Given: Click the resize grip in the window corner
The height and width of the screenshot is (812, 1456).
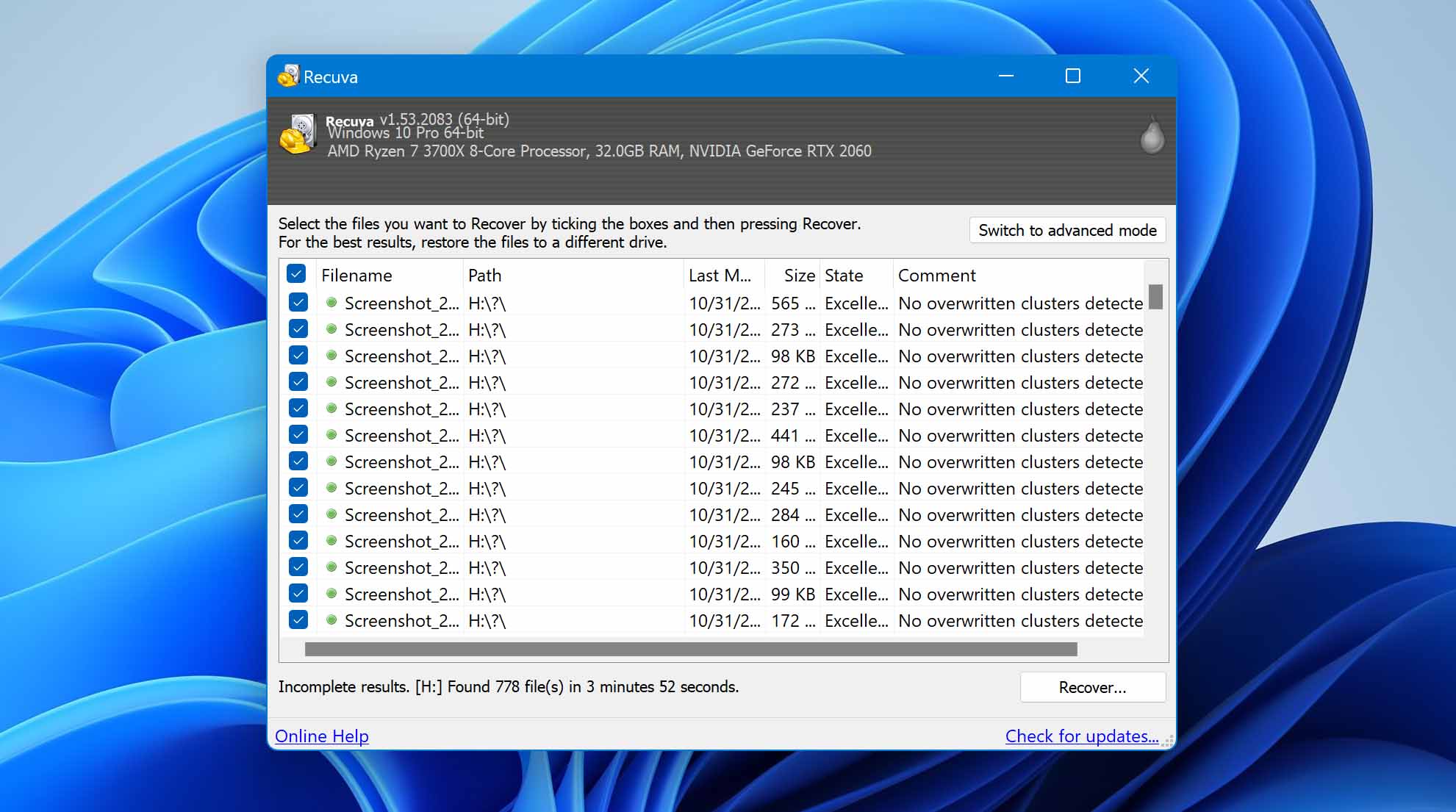Looking at the screenshot, I should tap(1167, 741).
